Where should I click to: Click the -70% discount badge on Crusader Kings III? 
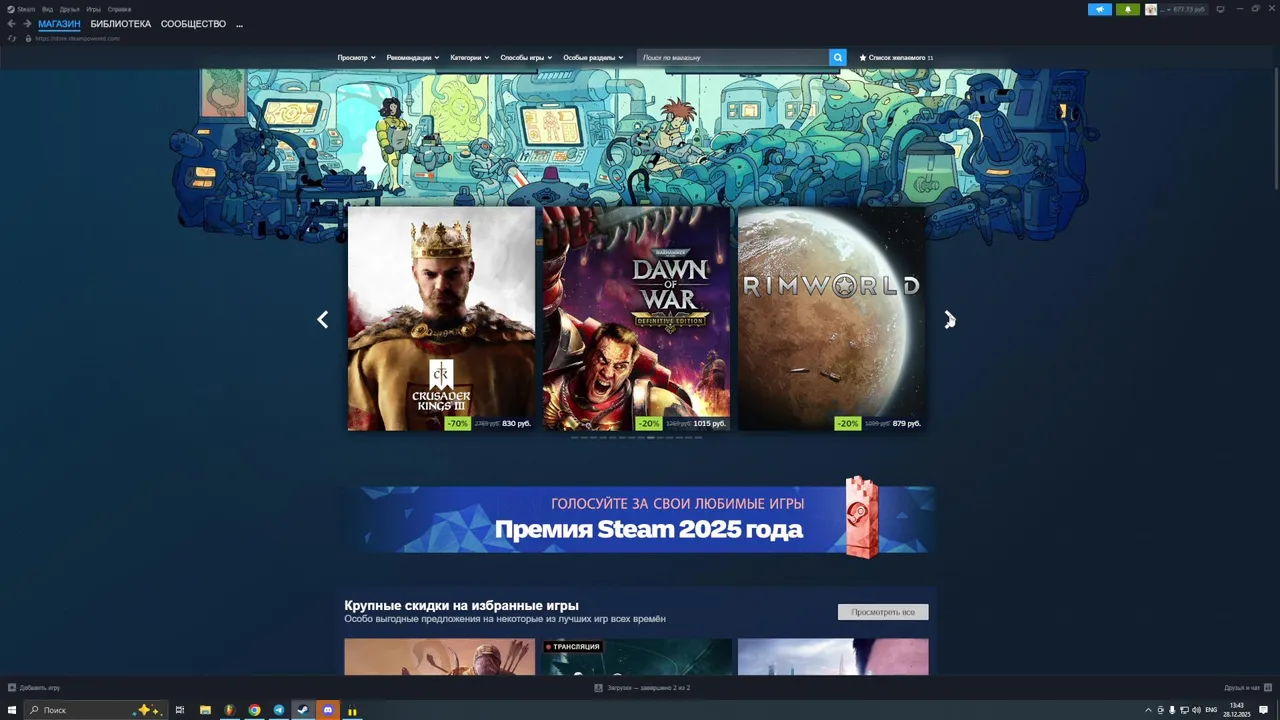click(457, 424)
